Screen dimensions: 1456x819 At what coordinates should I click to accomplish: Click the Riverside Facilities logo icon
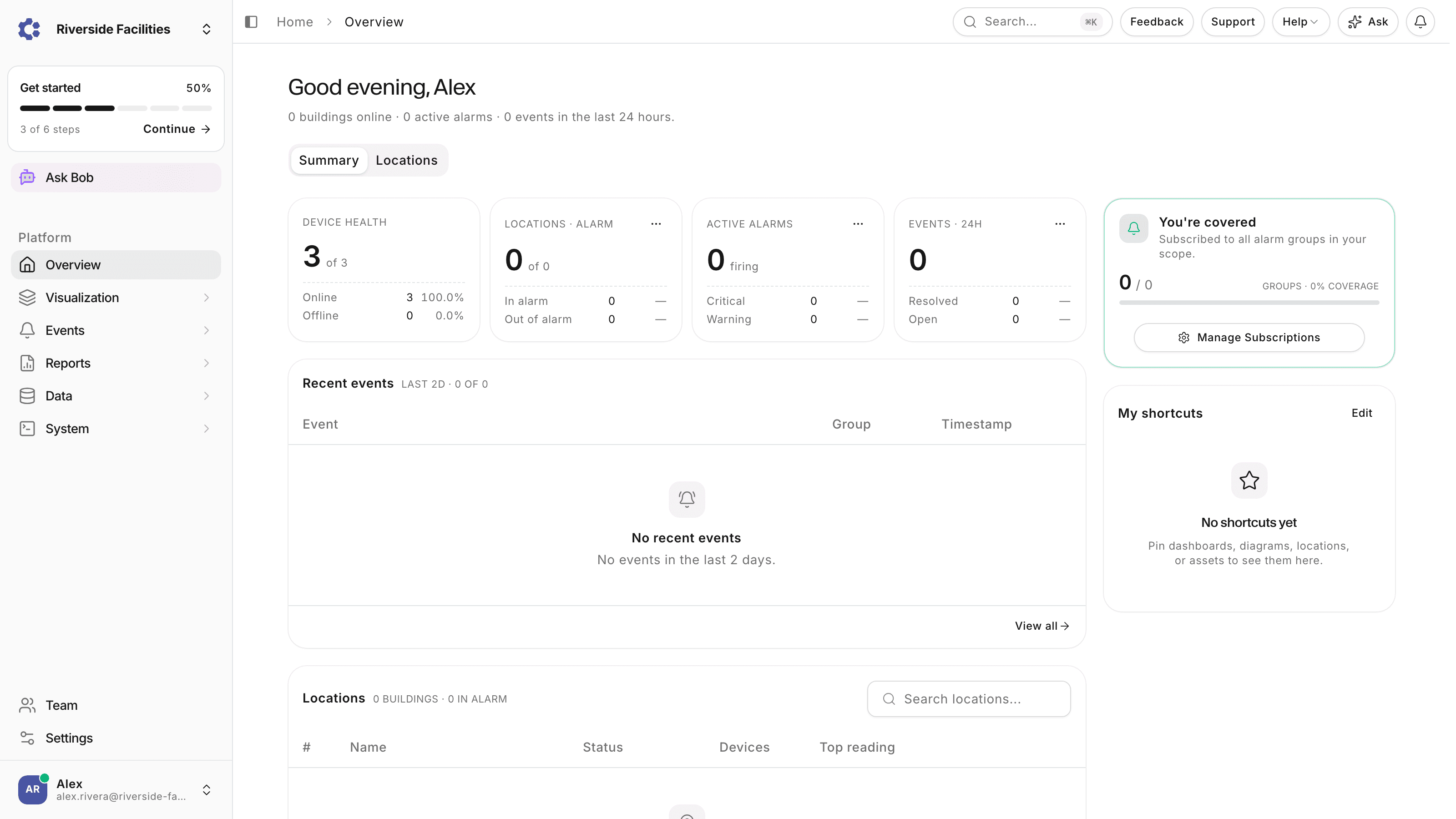coord(29,29)
